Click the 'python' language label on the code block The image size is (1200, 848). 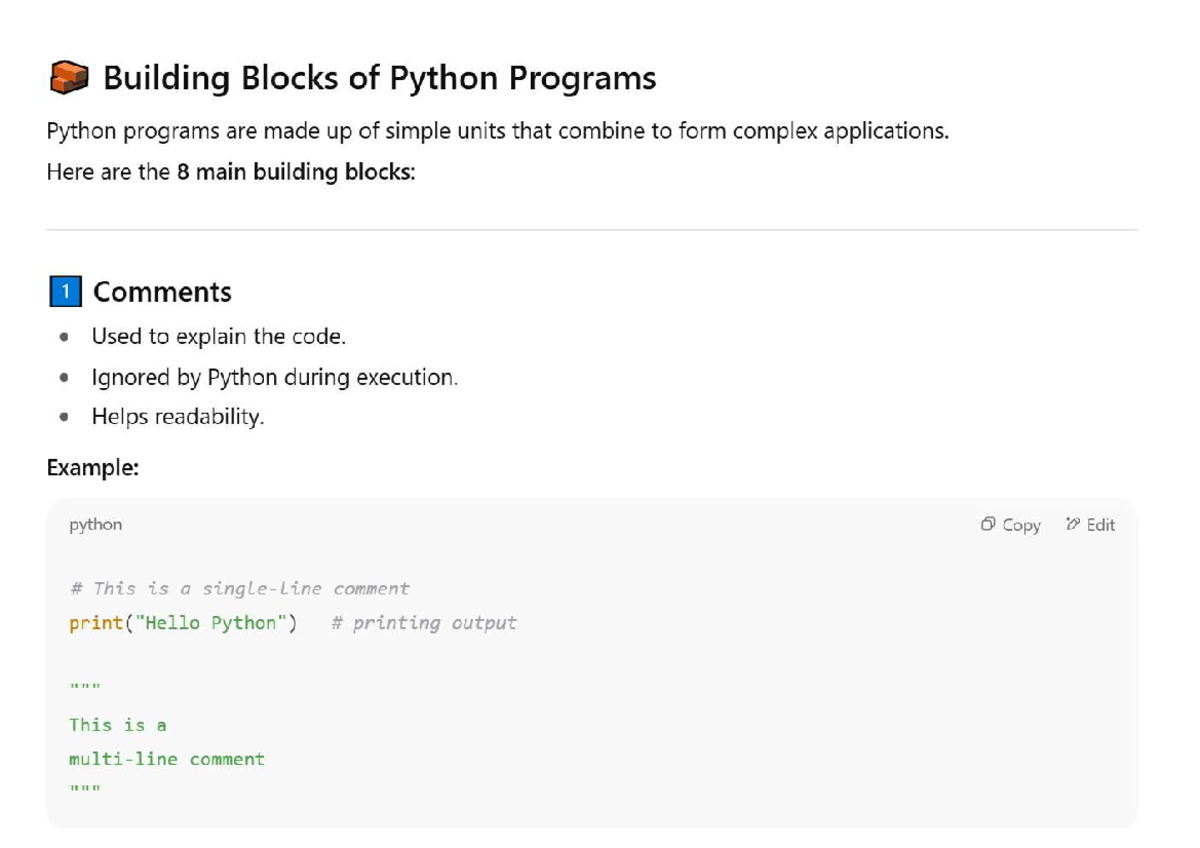tap(95, 524)
